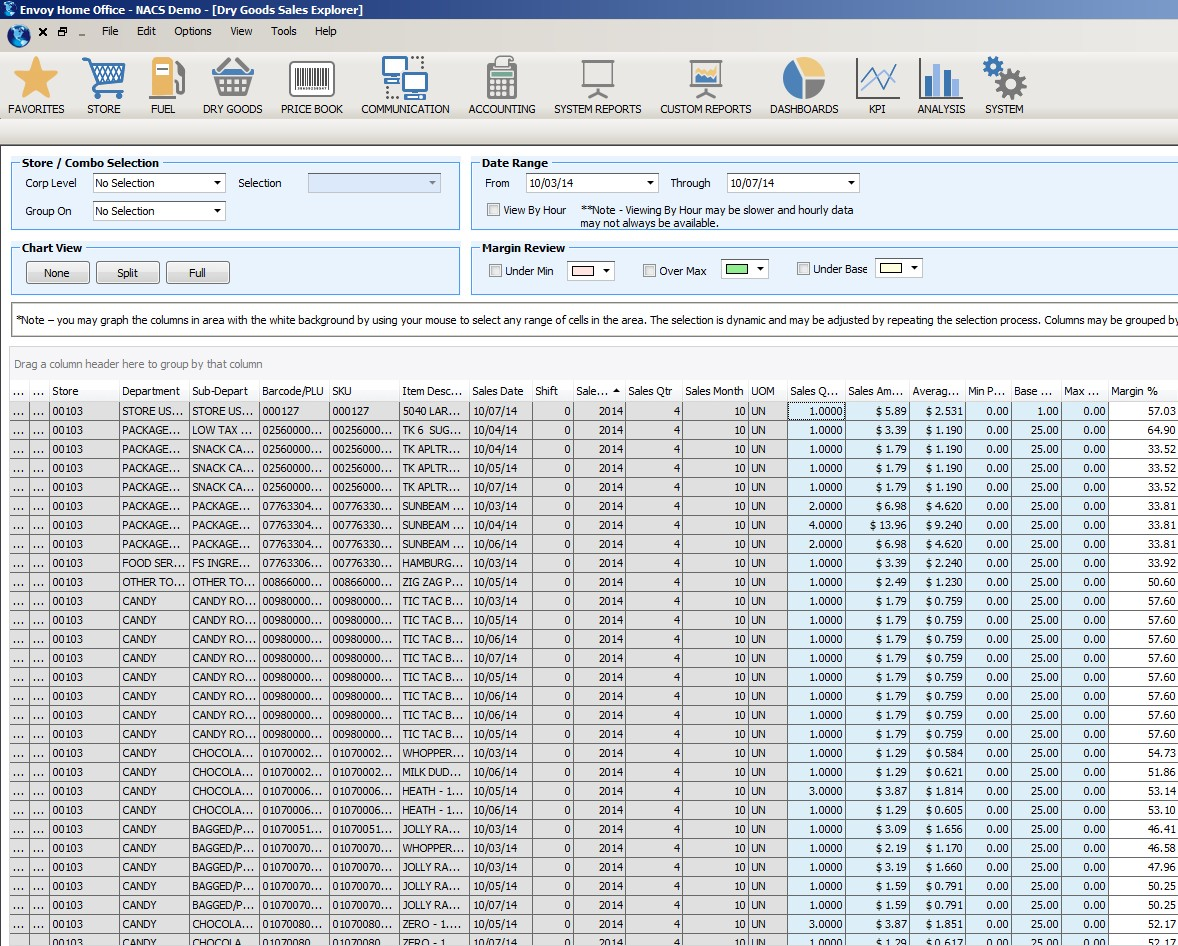Enable the View By Hour checkbox
1178x946 pixels.
(x=493, y=208)
